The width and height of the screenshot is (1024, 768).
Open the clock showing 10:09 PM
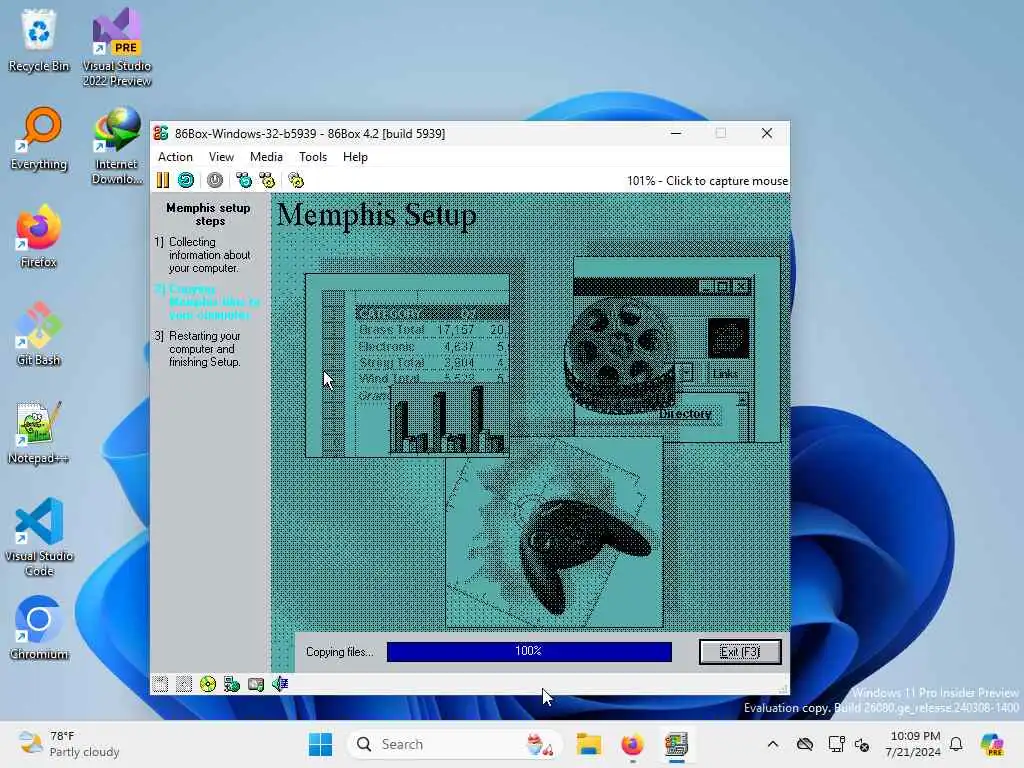912,744
